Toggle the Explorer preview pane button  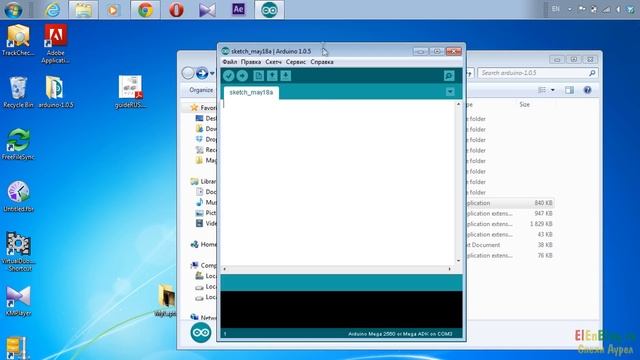569,90
